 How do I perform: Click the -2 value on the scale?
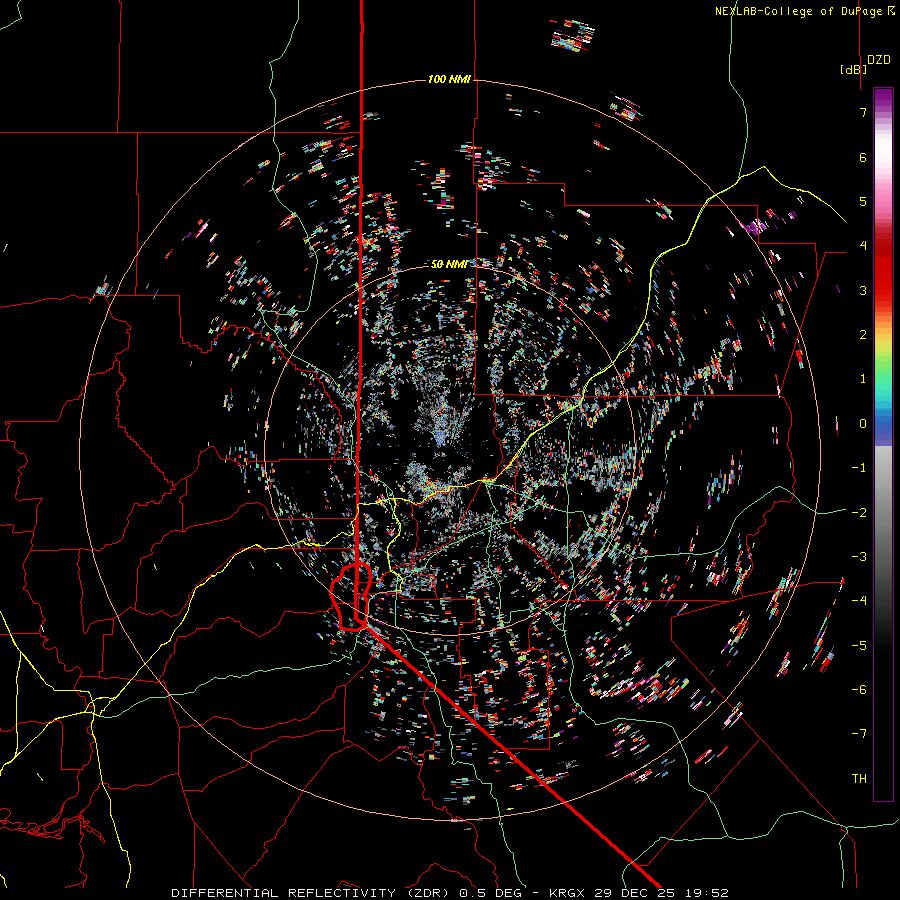coord(859,513)
